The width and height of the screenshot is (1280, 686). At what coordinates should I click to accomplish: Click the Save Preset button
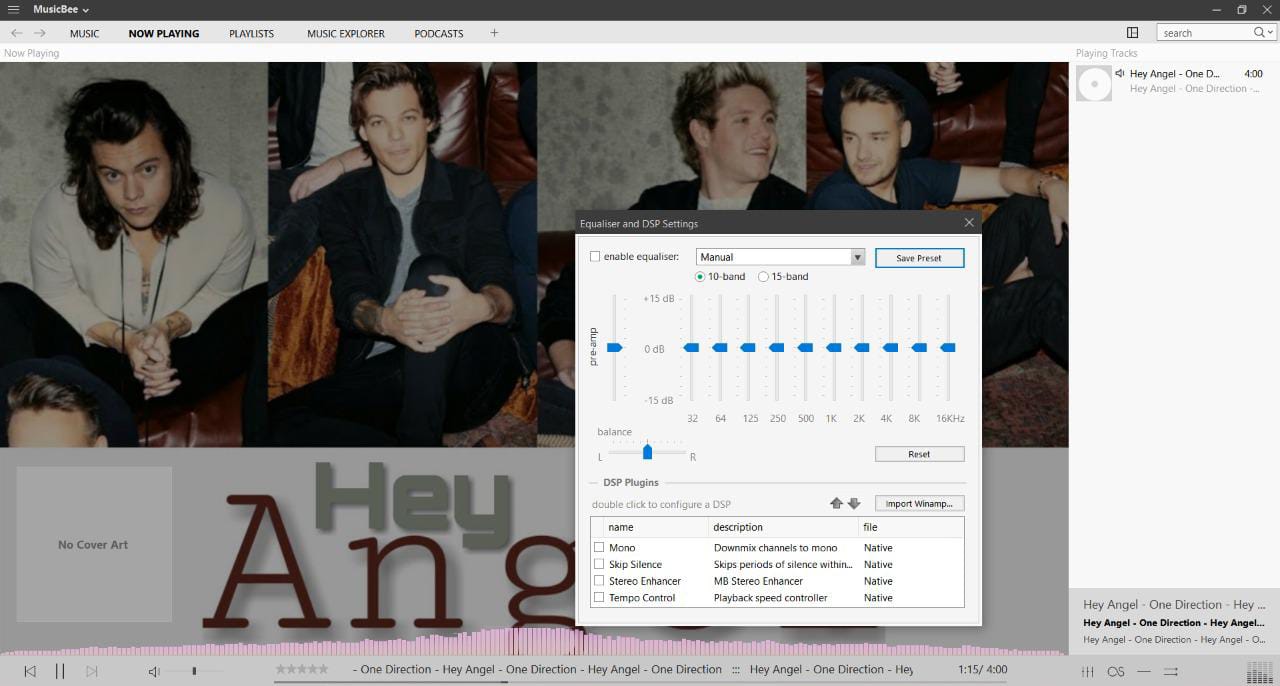pos(919,258)
